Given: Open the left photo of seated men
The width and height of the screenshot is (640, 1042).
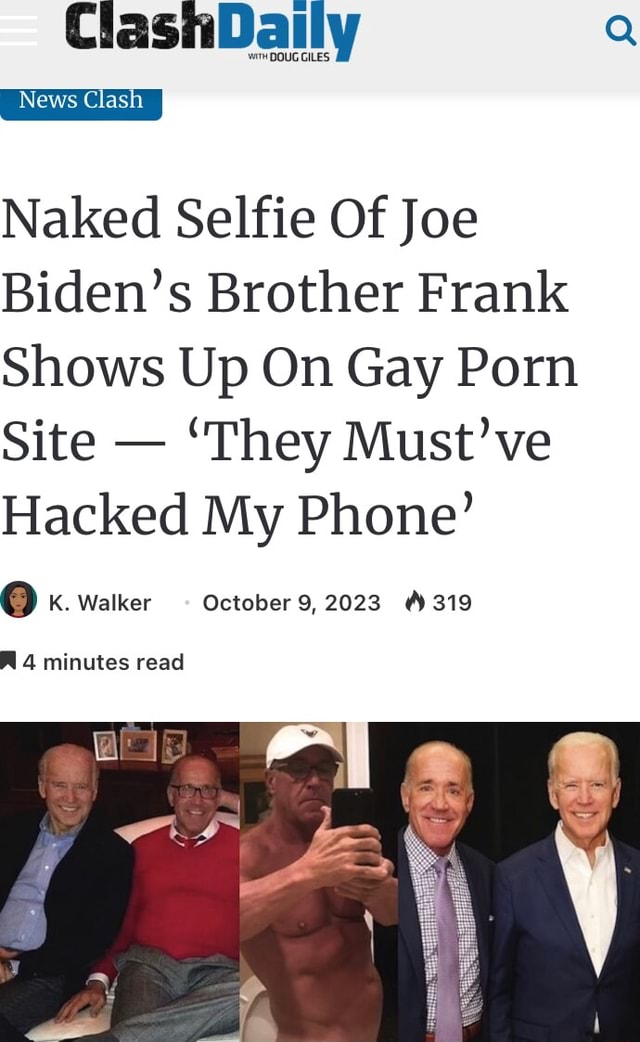Looking at the screenshot, I should click(120, 882).
